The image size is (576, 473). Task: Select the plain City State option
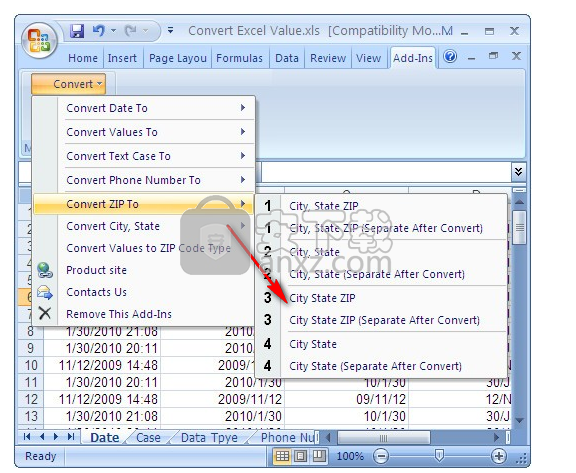click(x=381, y=344)
